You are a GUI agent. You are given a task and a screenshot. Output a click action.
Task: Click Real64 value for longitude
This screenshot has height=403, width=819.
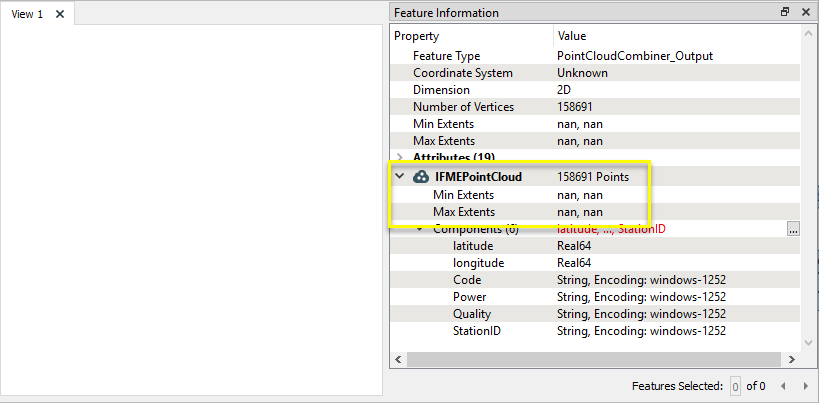(x=574, y=263)
